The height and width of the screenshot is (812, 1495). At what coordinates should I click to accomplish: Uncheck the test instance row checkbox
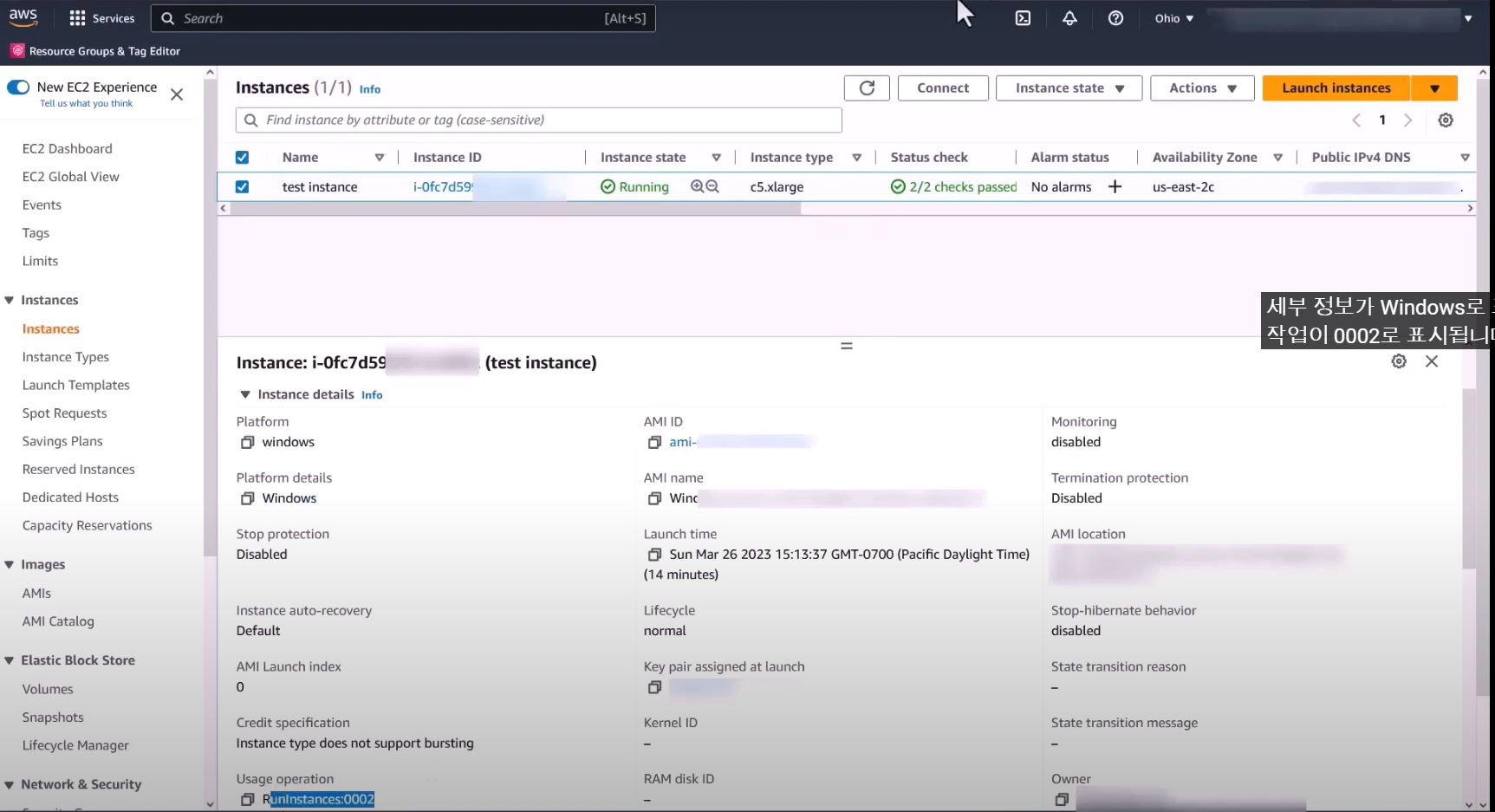click(242, 186)
